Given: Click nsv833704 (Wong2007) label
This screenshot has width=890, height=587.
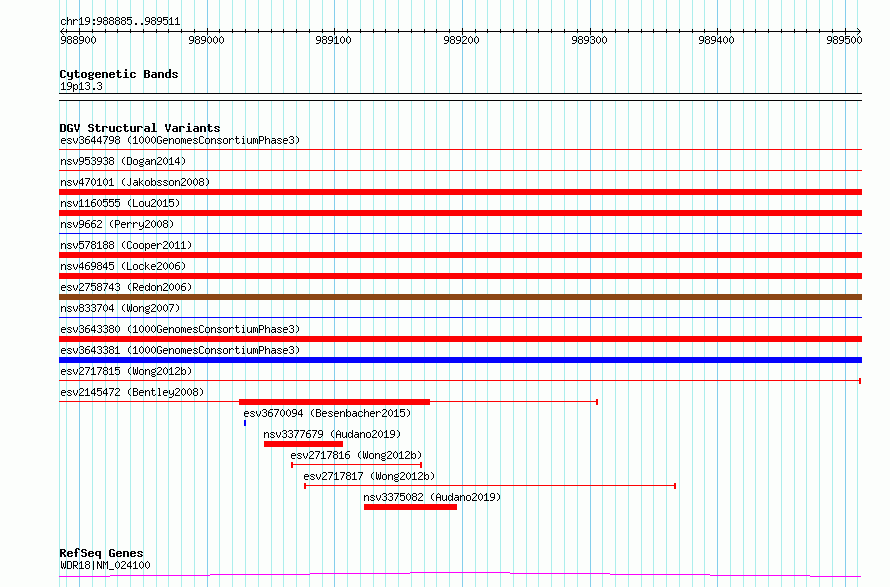Looking at the screenshot, I should [x=120, y=308].
